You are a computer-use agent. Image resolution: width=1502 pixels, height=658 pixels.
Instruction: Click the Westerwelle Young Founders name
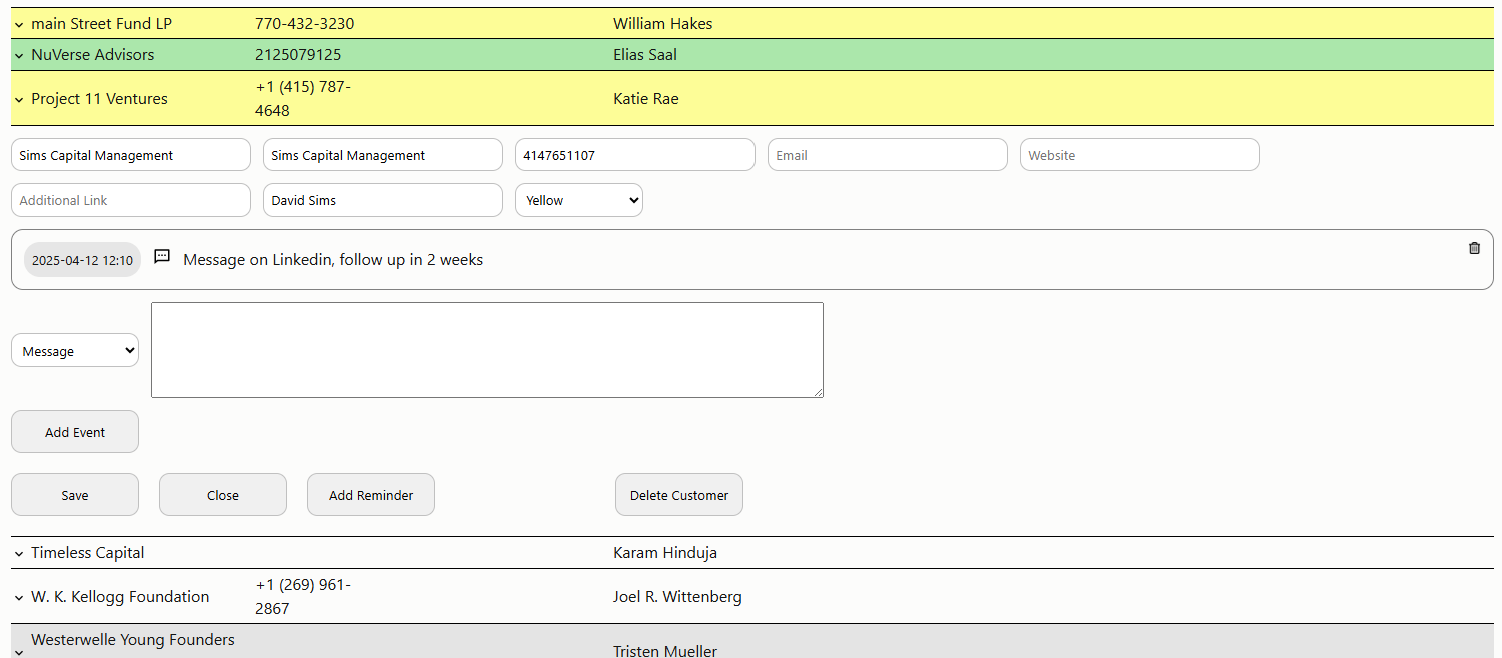coord(133,640)
